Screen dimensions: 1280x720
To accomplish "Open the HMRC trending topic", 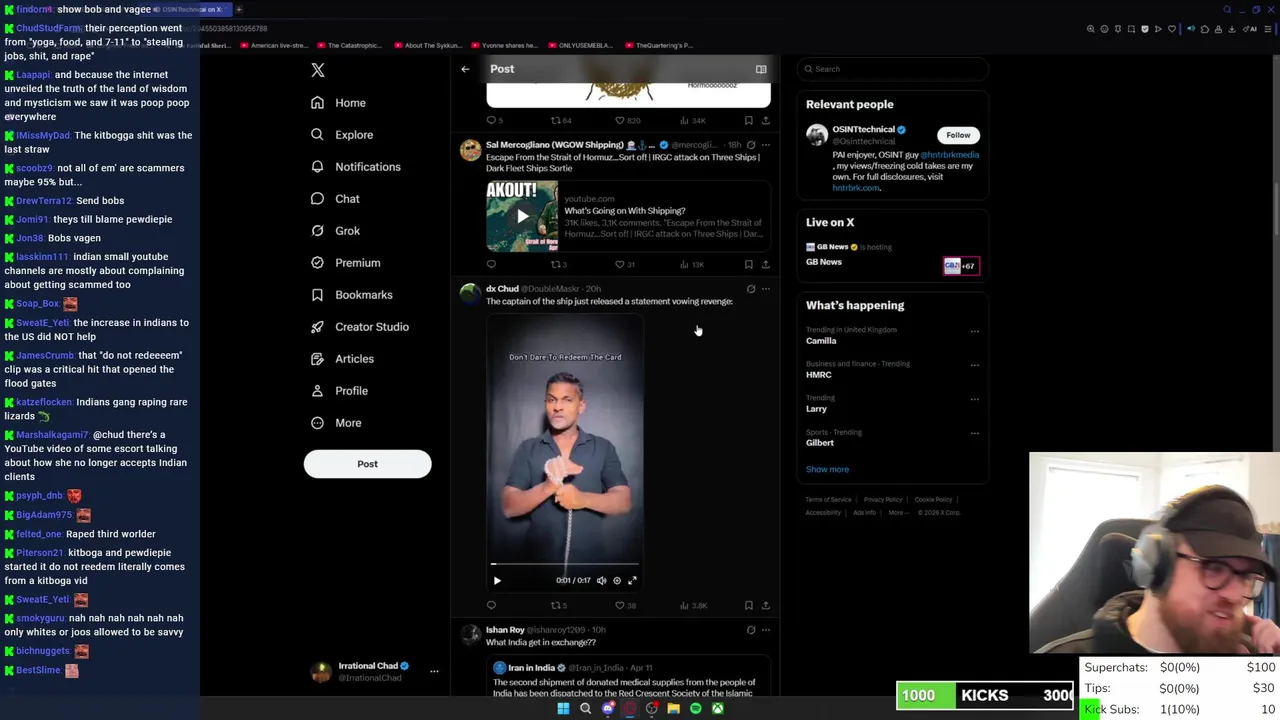I will 819,375.
